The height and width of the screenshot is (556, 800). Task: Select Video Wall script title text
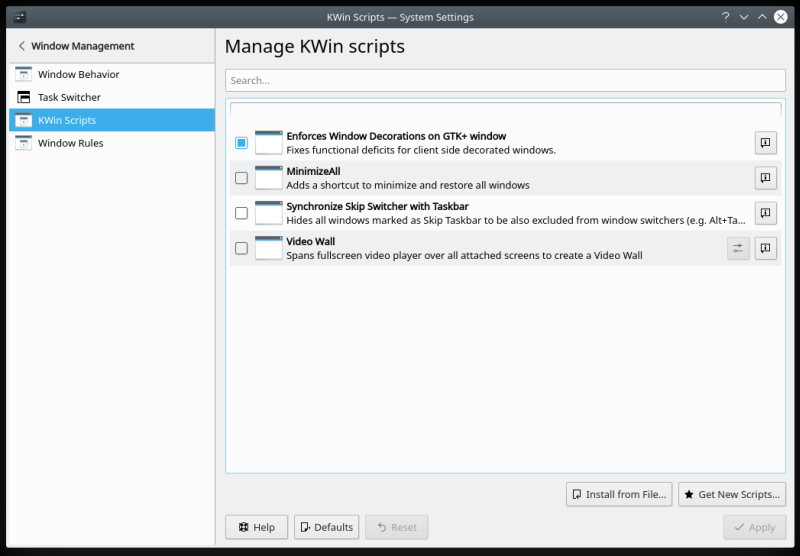[x=311, y=242]
